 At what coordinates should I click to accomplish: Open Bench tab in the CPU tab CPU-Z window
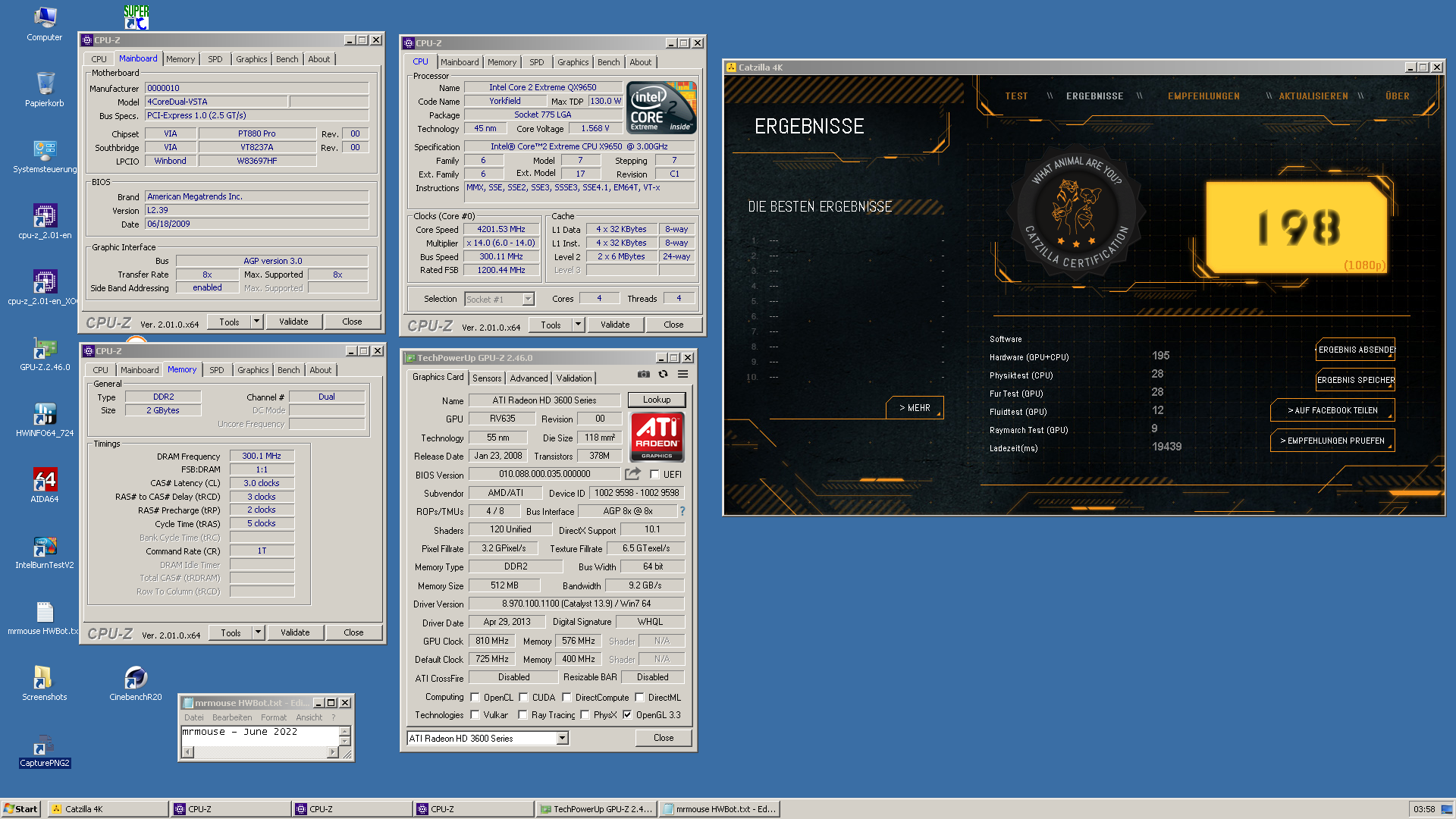(608, 62)
